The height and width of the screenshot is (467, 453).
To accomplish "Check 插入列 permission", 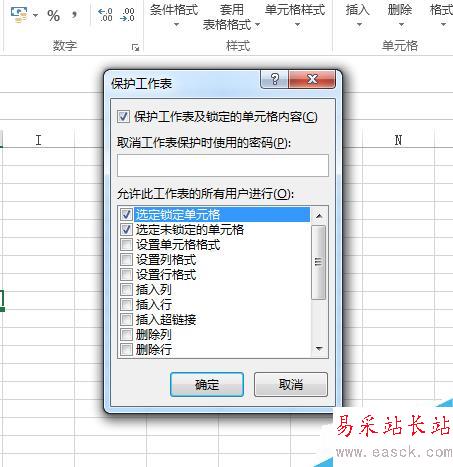I will click(126, 289).
